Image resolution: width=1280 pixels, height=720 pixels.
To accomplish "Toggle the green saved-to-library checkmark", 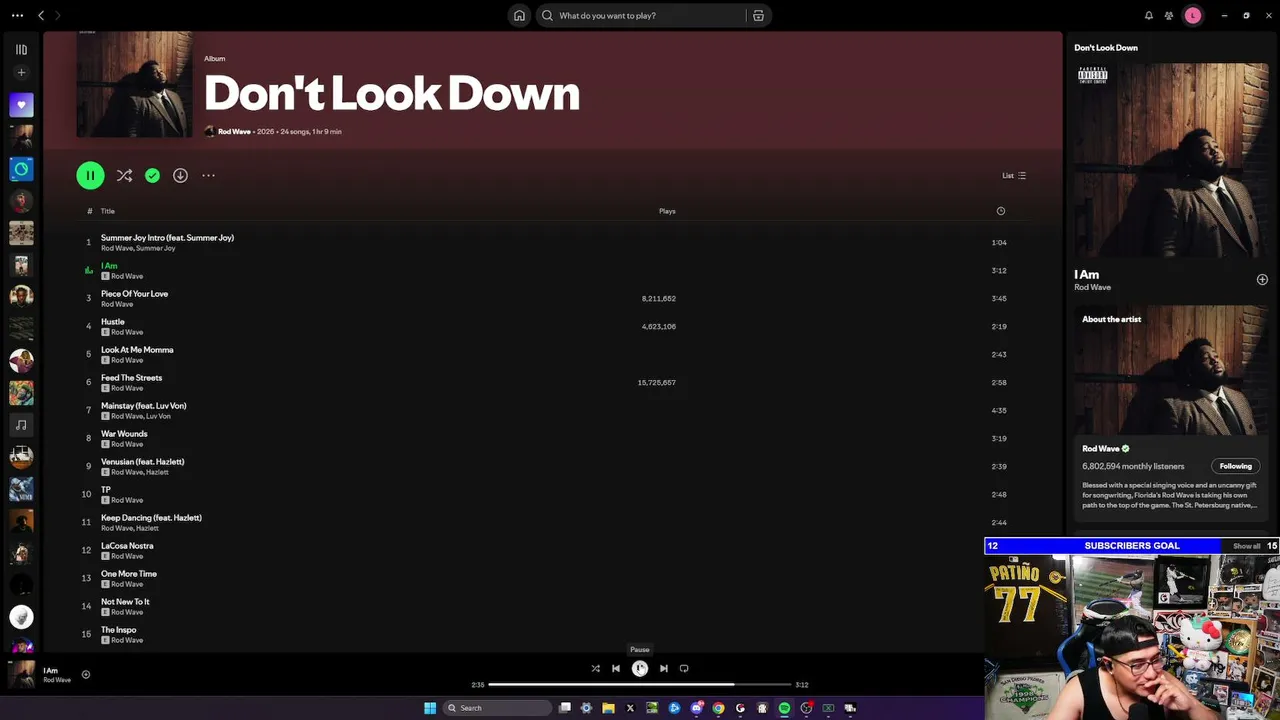I will (152, 175).
